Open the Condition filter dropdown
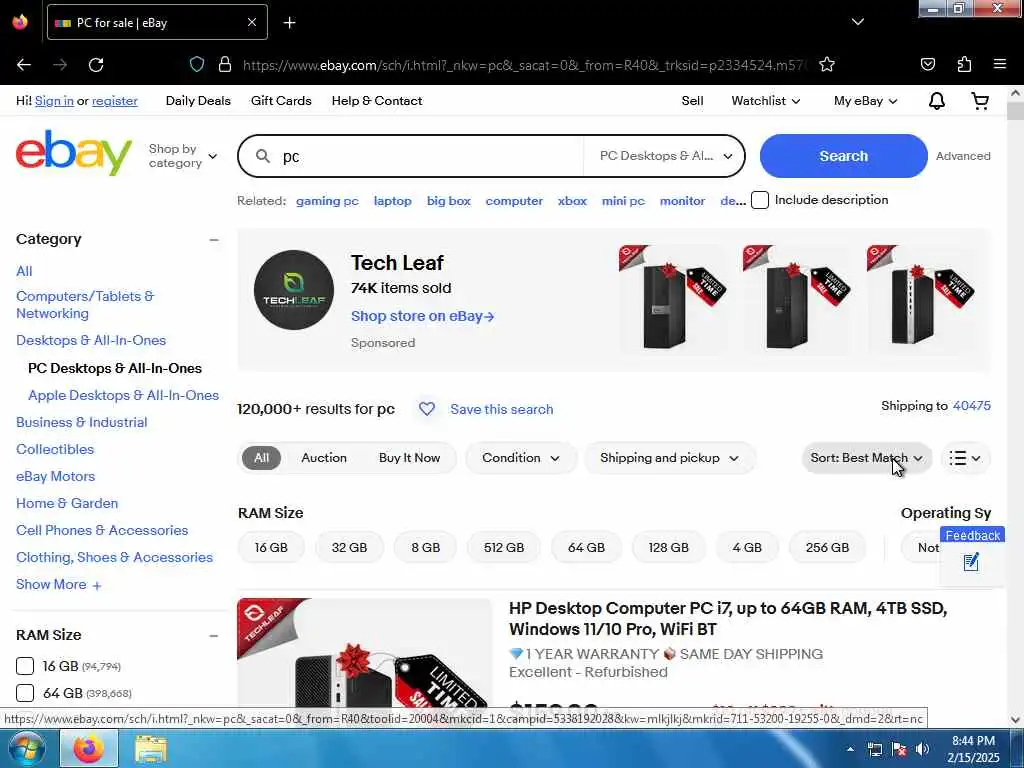 520,458
